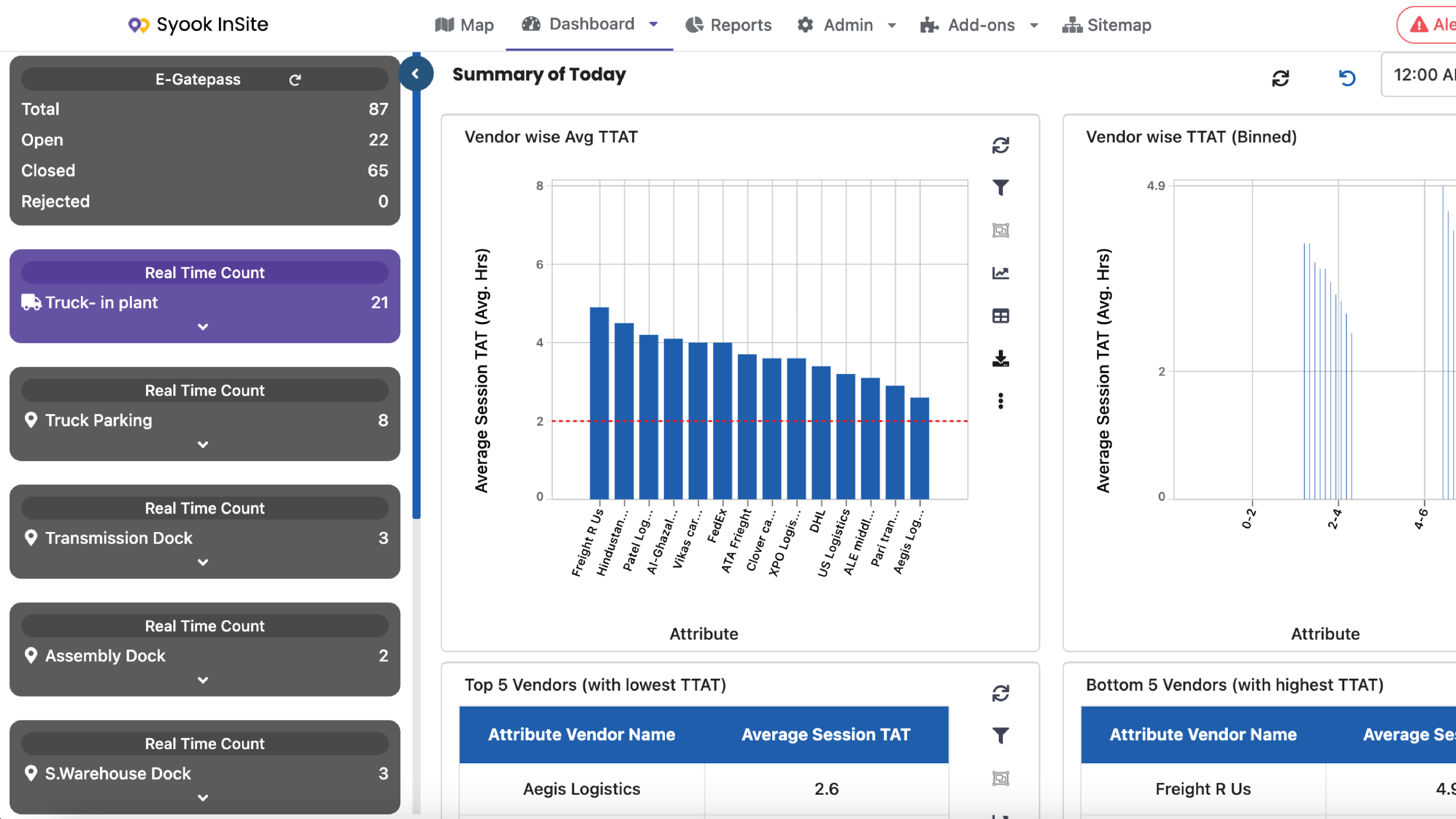Navigate to the Map tab

click(463, 24)
